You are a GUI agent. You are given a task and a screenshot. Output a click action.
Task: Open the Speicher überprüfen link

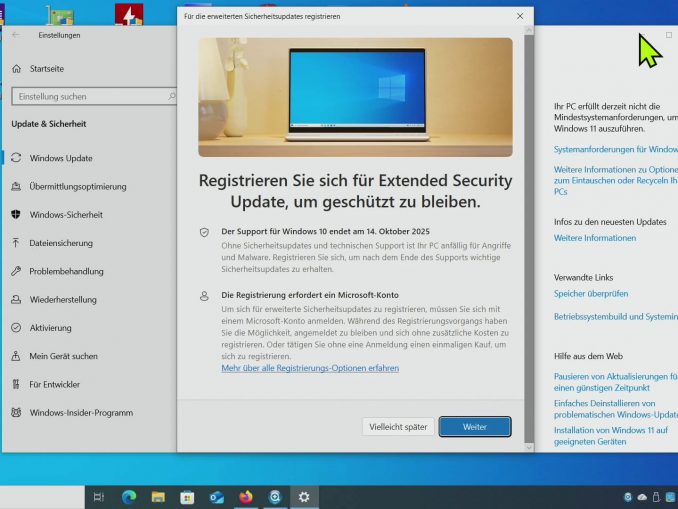pos(591,294)
